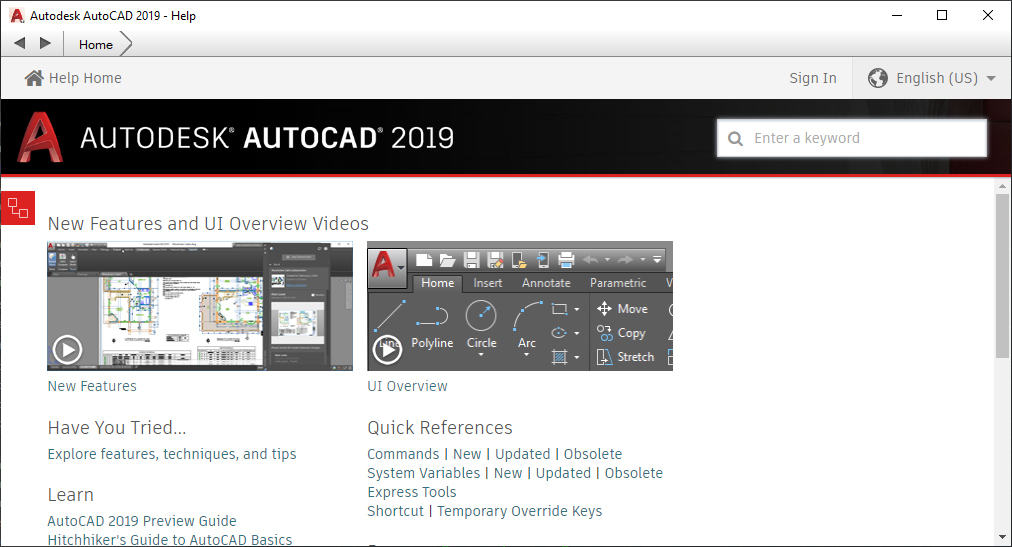Minimize the AutoCAD Help window
1012x547 pixels.
[896, 15]
